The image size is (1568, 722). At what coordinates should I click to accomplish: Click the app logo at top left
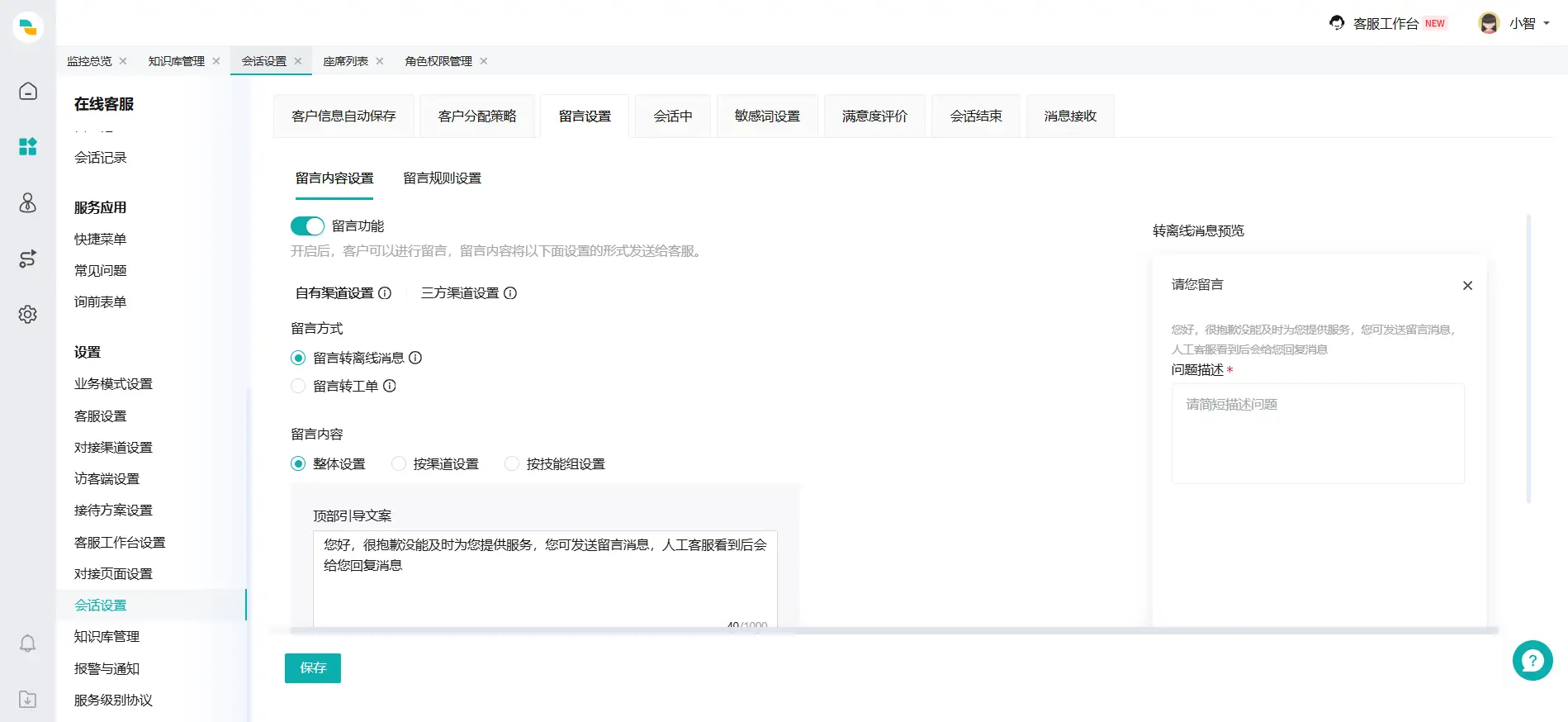click(28, 26)
